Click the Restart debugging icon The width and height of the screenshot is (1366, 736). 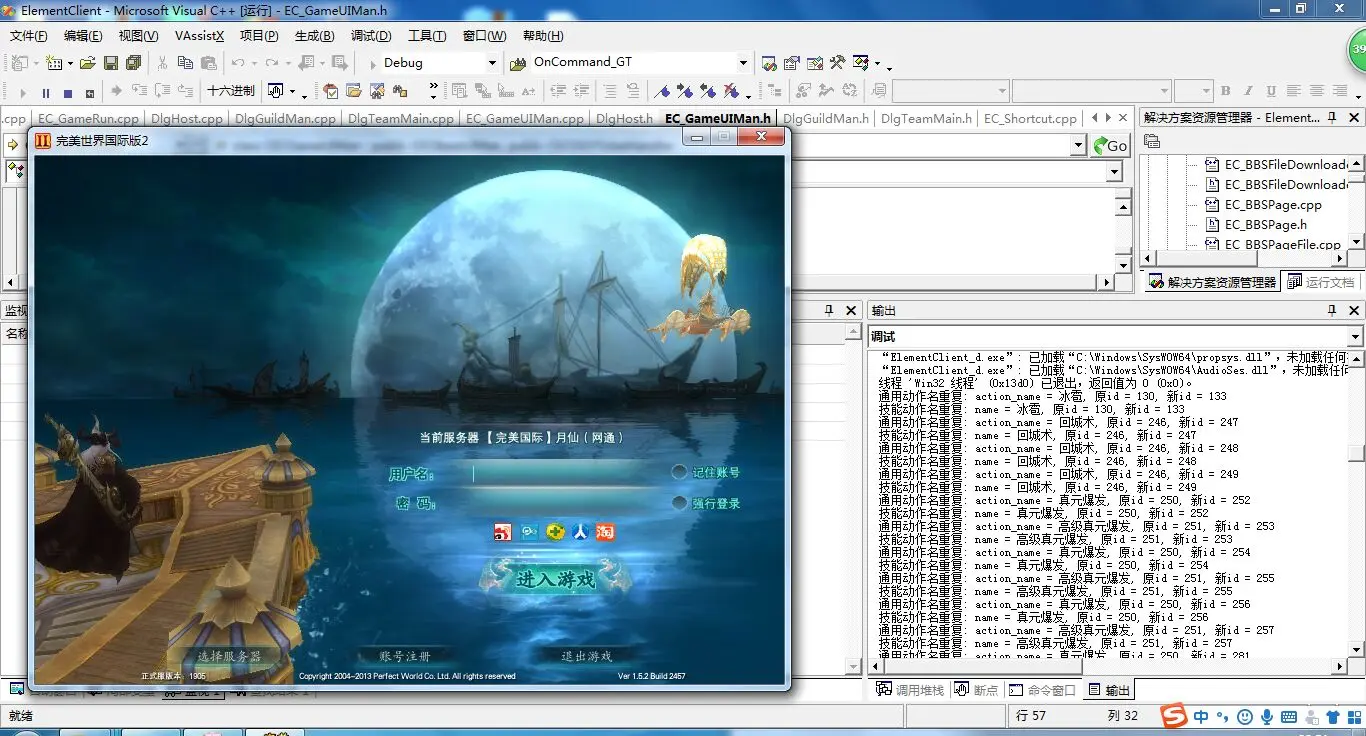(90, 92)
